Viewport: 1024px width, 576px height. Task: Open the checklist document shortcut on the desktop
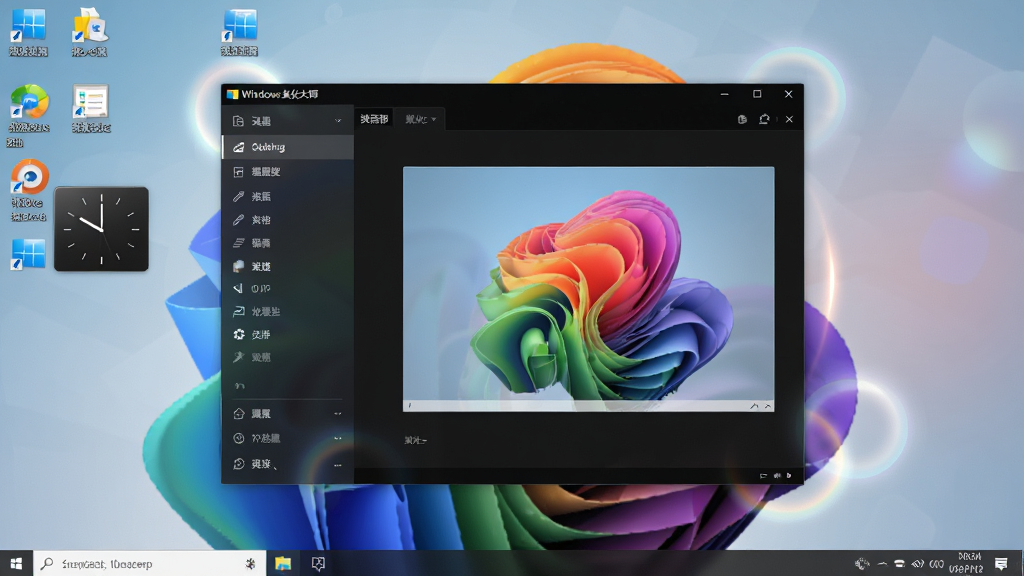click(91, 108)
